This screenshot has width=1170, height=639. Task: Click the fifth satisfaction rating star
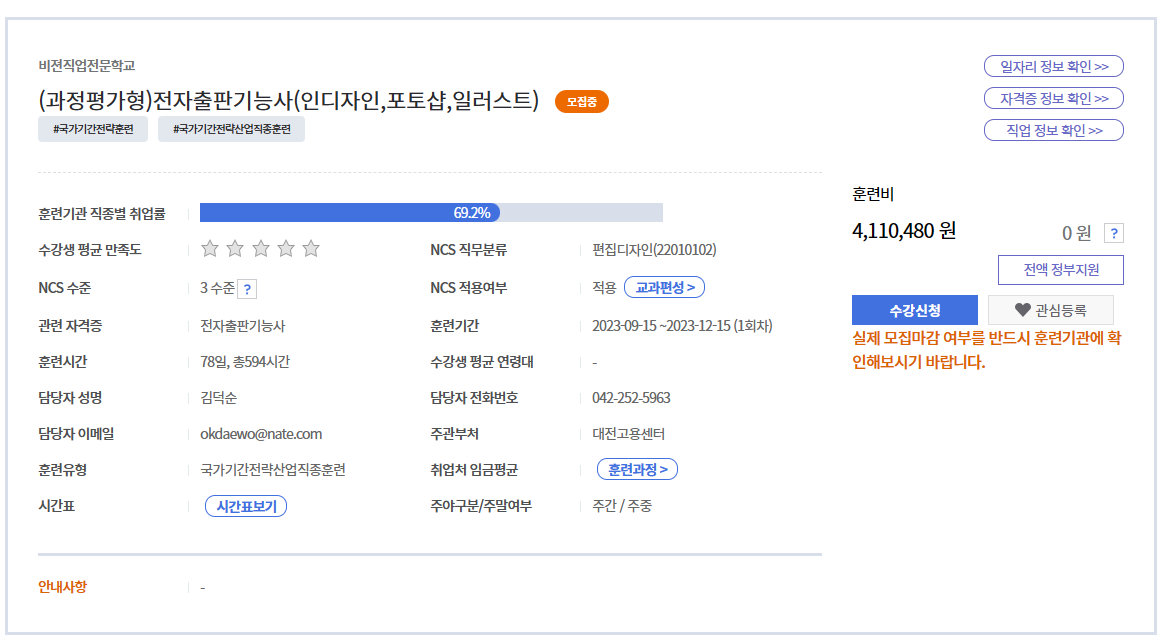click(x=311, y=249)
